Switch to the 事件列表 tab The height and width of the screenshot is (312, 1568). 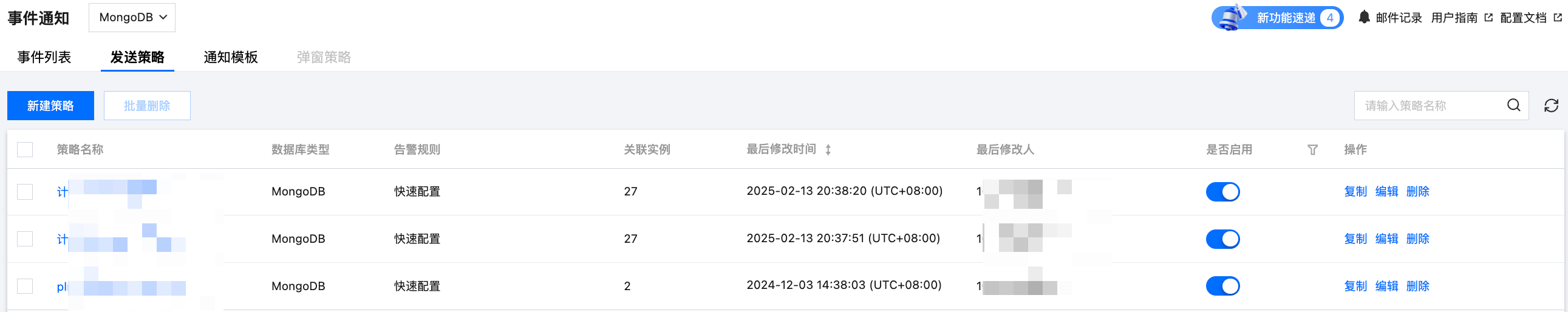click(x=44, y=57)
